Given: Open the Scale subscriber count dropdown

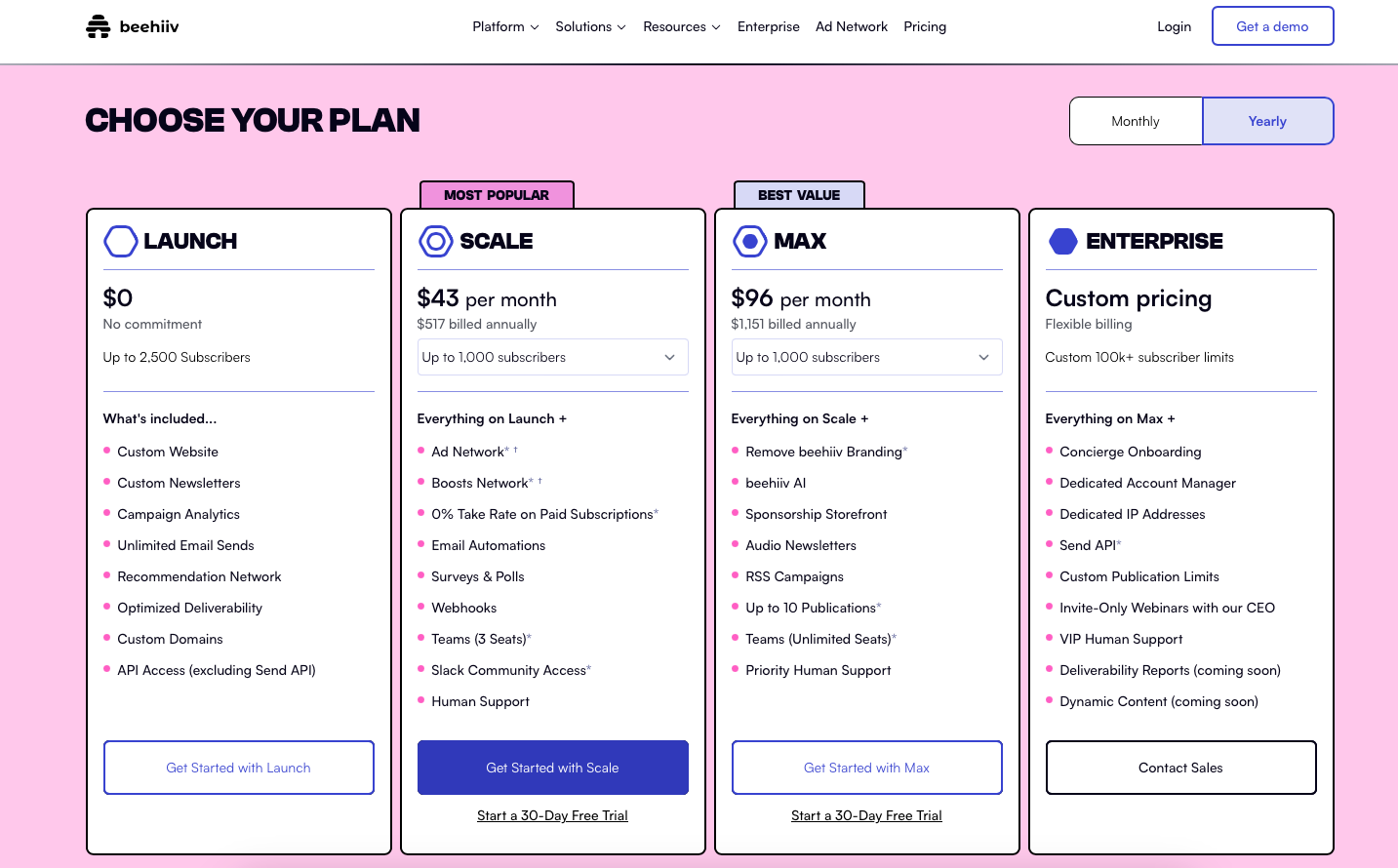Looking at the screenshot, I should (552, 357).
